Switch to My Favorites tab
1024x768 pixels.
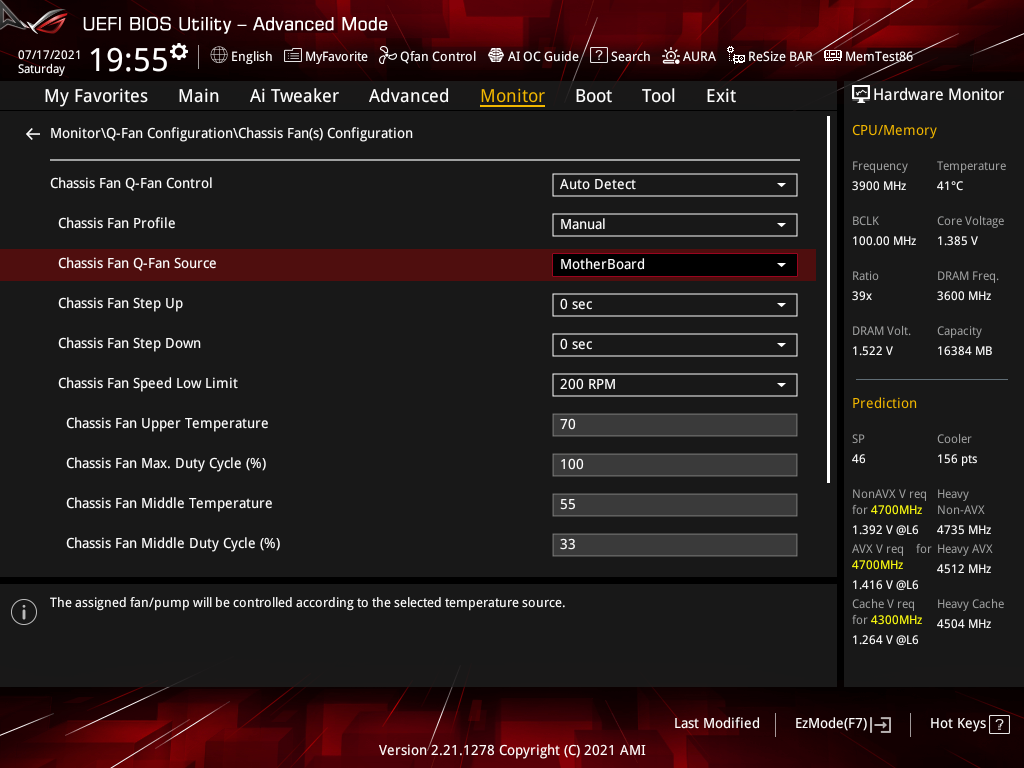pos(96,96)
